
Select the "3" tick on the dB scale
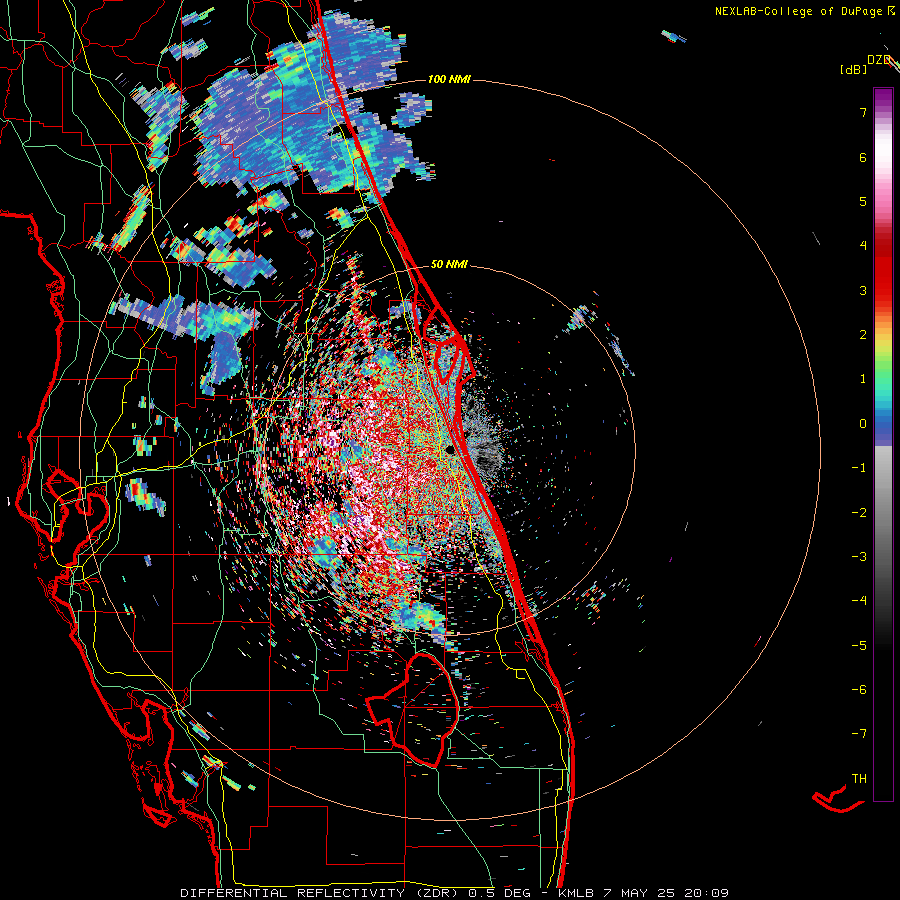point(863,290)
